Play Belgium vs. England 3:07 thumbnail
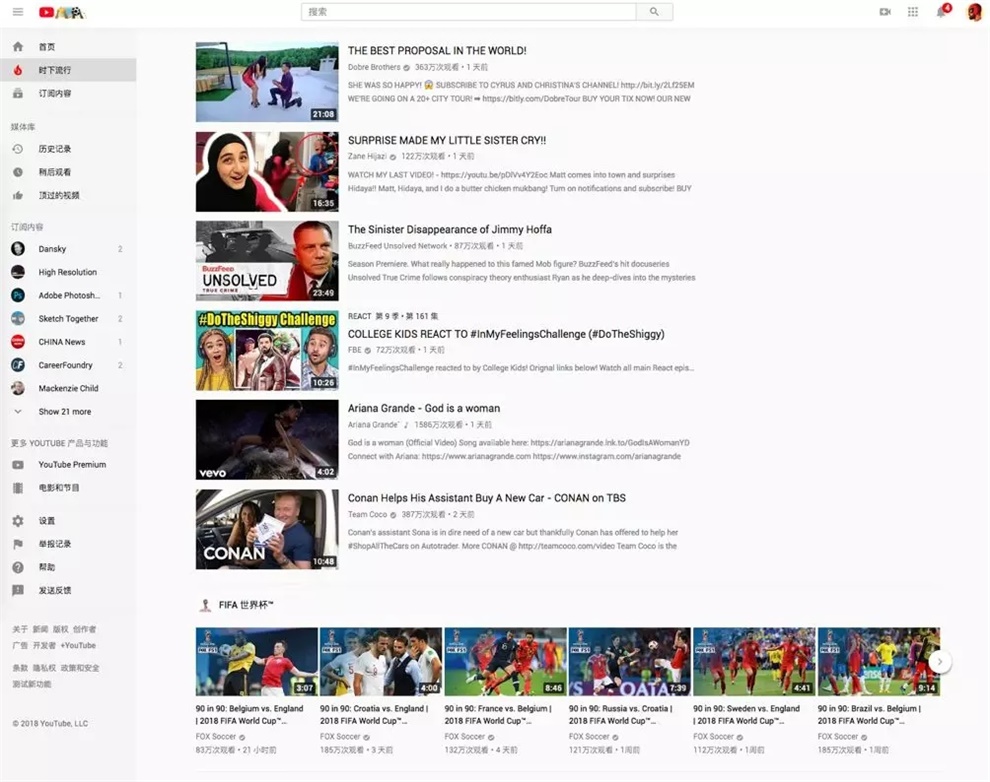990x782 pixels. pos(256,661)
